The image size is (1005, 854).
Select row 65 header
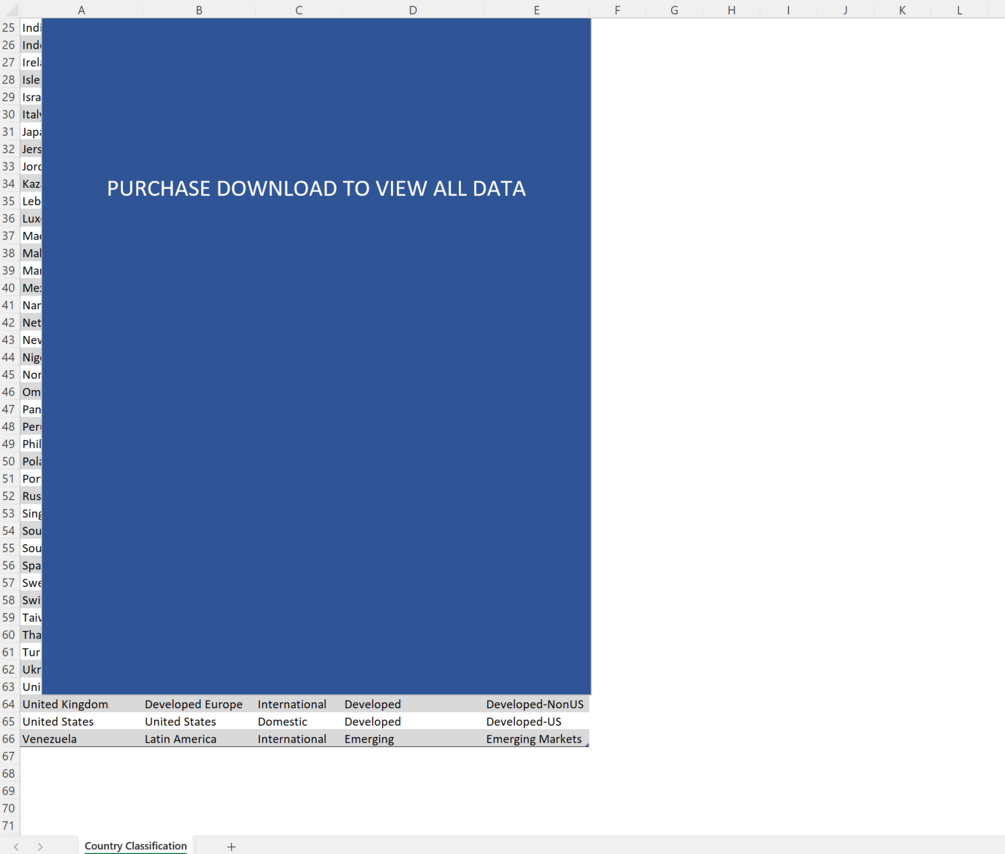9,721
